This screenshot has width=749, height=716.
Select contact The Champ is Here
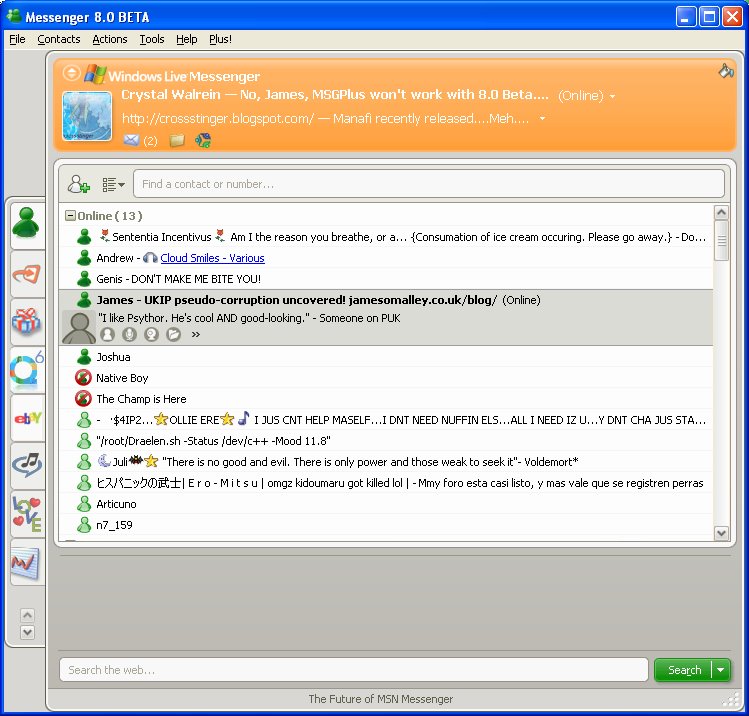point(385,398)
